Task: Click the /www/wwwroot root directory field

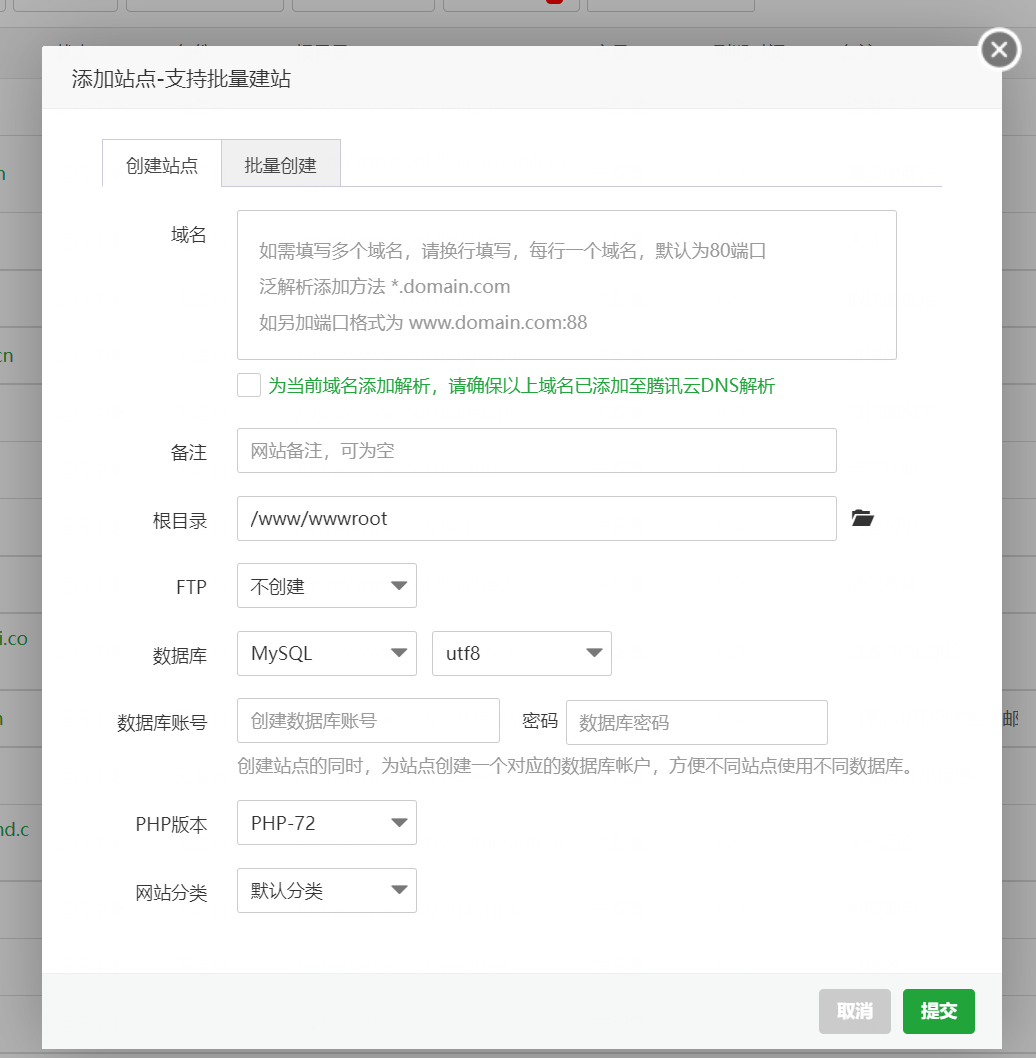Action: click(536, 519)
